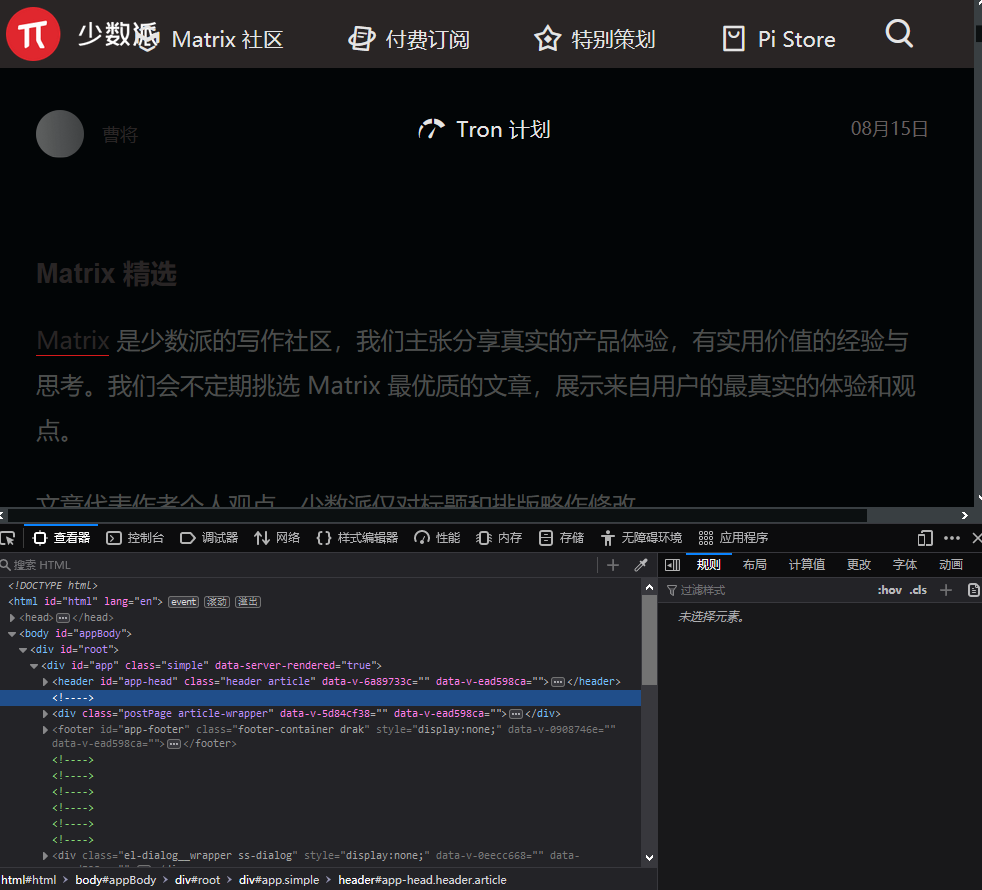Expand the postPage article-wrapper div

coord(45,713)
